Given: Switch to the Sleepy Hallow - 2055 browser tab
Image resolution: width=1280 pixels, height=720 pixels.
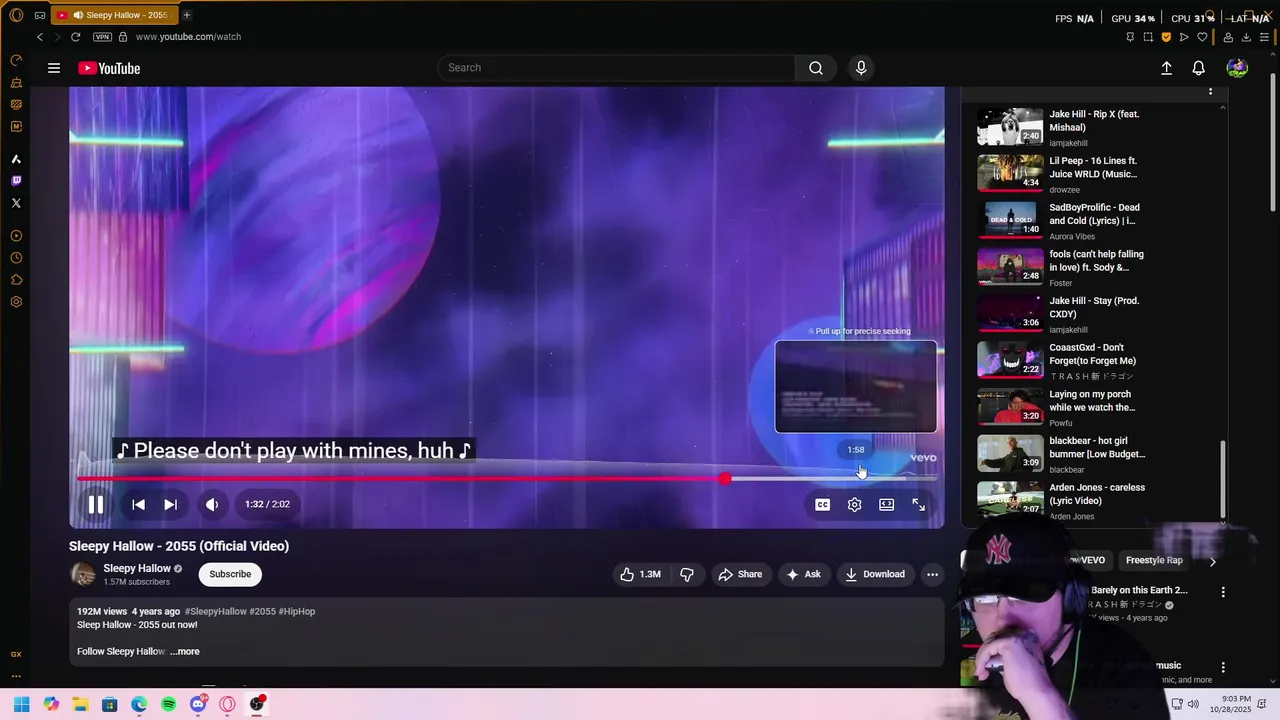Looking at the screenshot, I should [x=113, y=15].
